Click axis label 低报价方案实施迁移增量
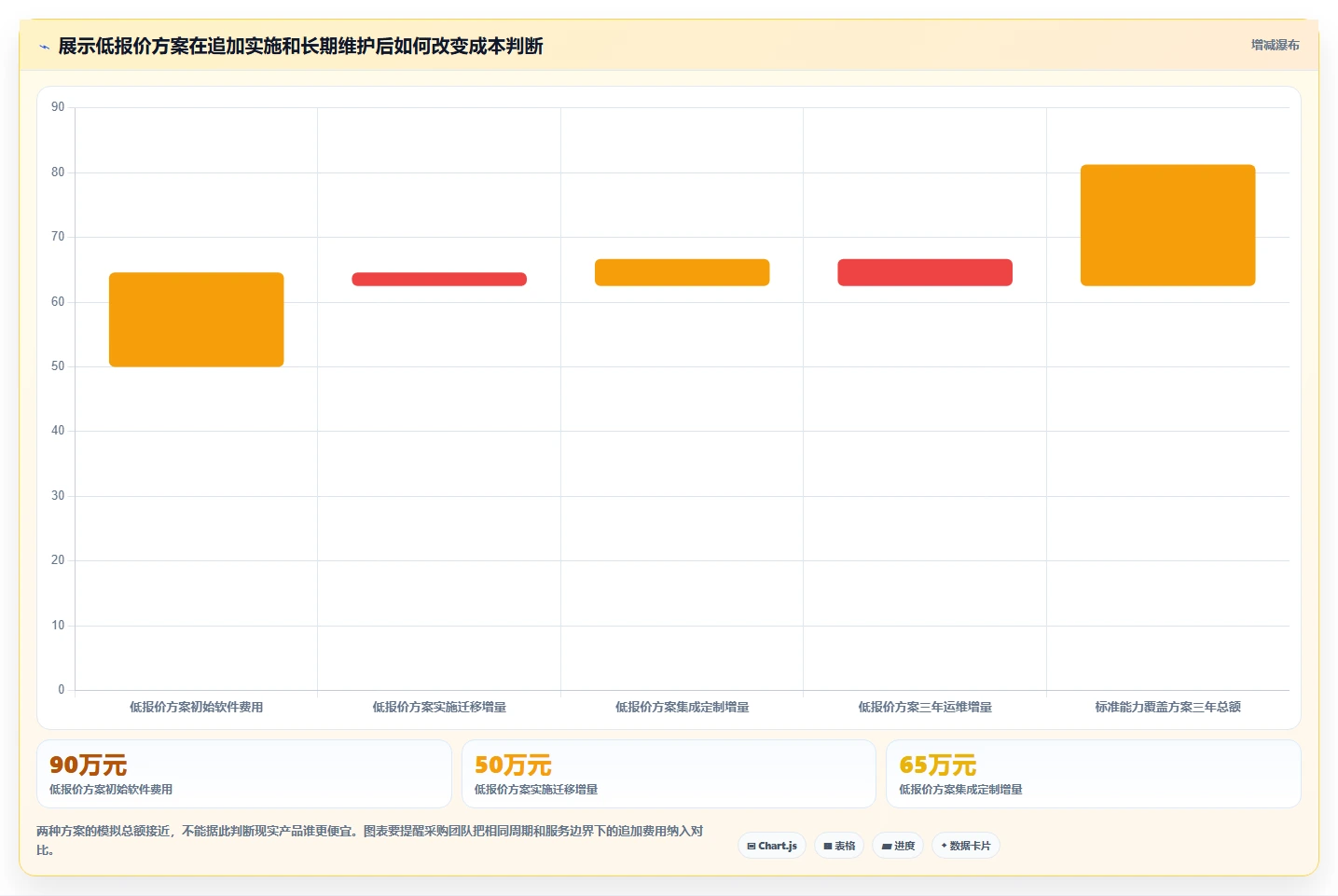 pyautogui.click(x=439, y=707)
